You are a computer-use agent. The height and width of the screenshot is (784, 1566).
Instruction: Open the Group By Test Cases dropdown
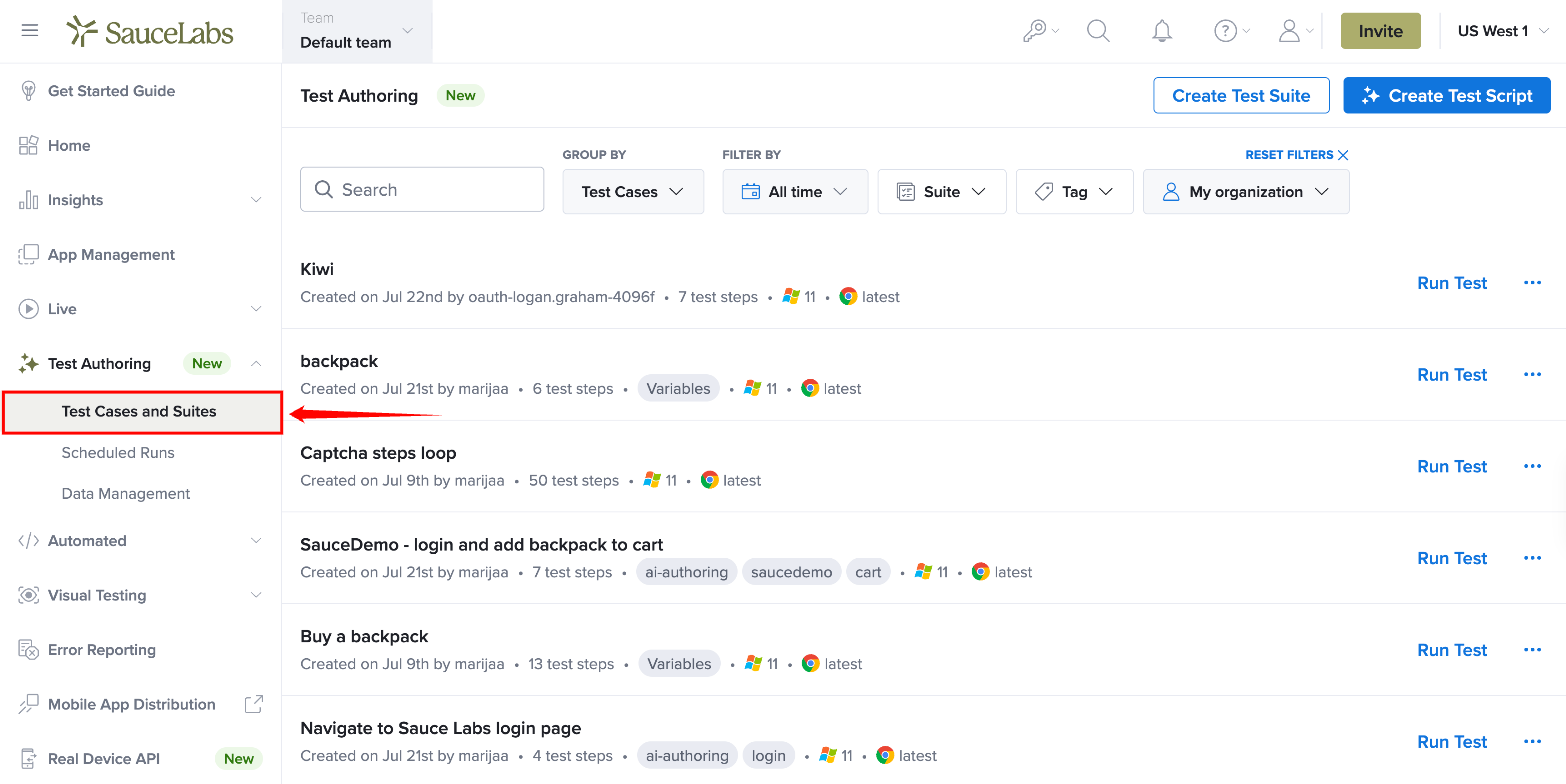click(633, 192)
